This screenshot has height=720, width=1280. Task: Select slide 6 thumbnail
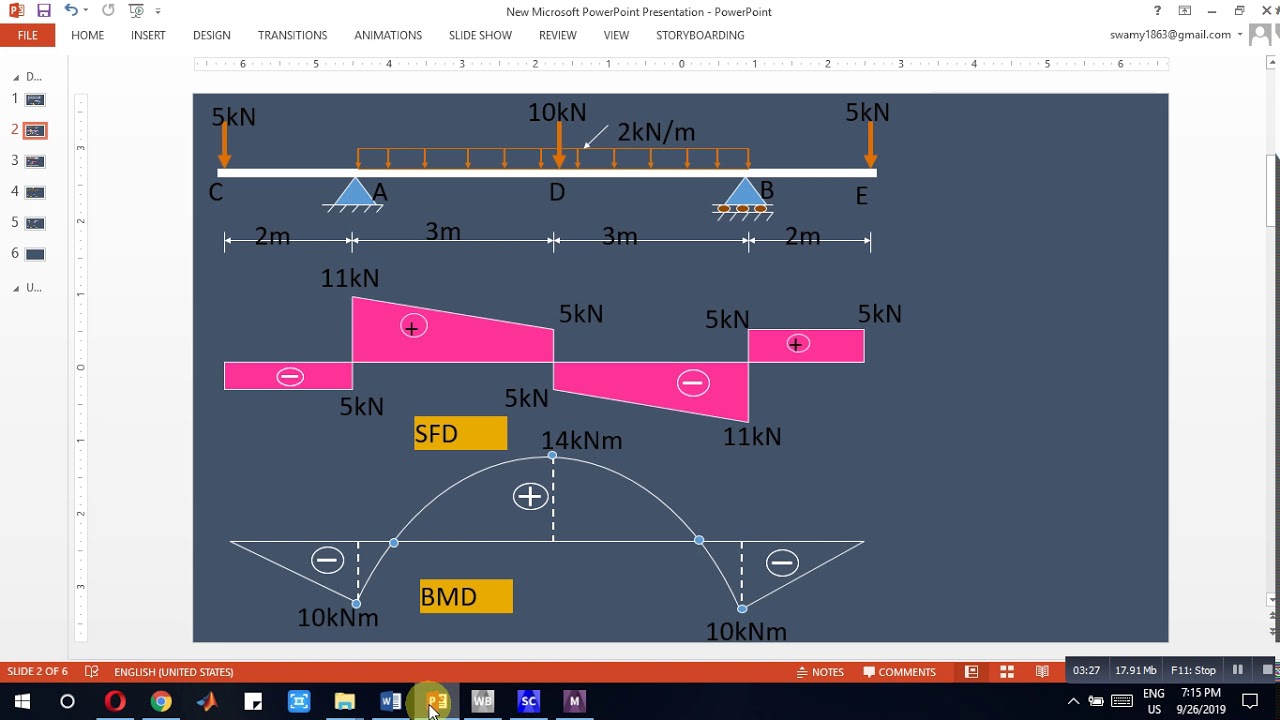click(x=35, y=254)
